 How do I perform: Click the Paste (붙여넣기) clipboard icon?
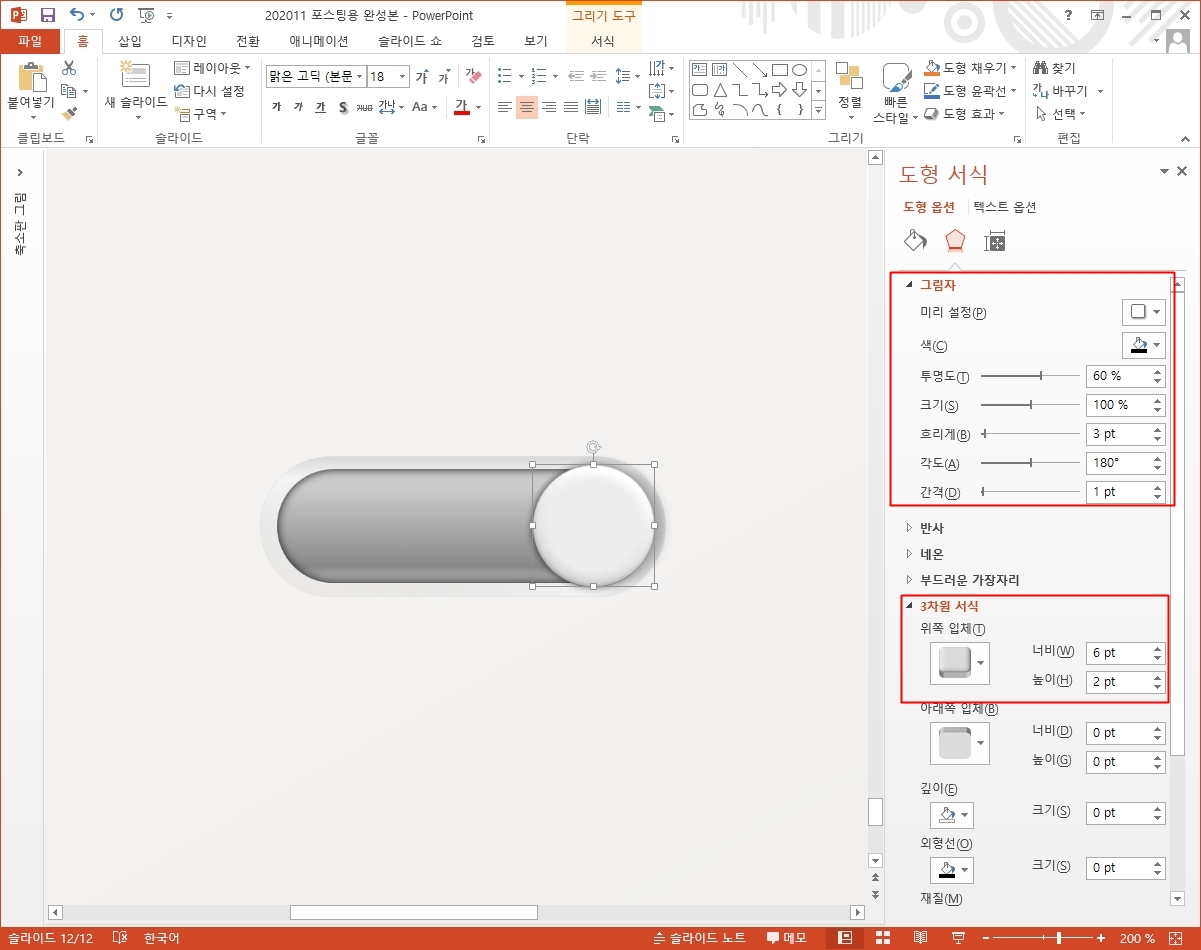pos(31,77)
